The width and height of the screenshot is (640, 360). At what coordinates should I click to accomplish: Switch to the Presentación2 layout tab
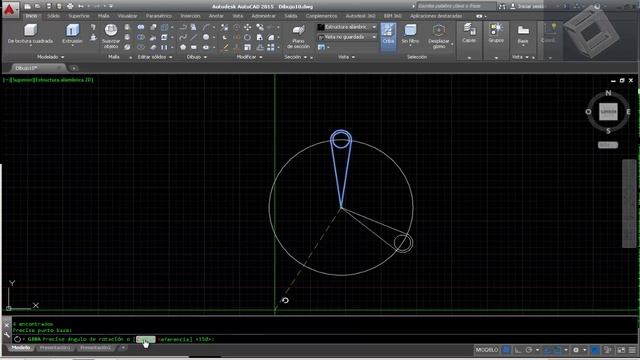[96, 348]
